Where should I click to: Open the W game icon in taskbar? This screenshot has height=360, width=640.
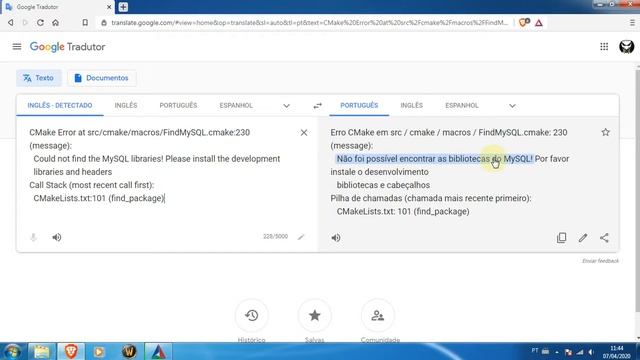(129, 351)
